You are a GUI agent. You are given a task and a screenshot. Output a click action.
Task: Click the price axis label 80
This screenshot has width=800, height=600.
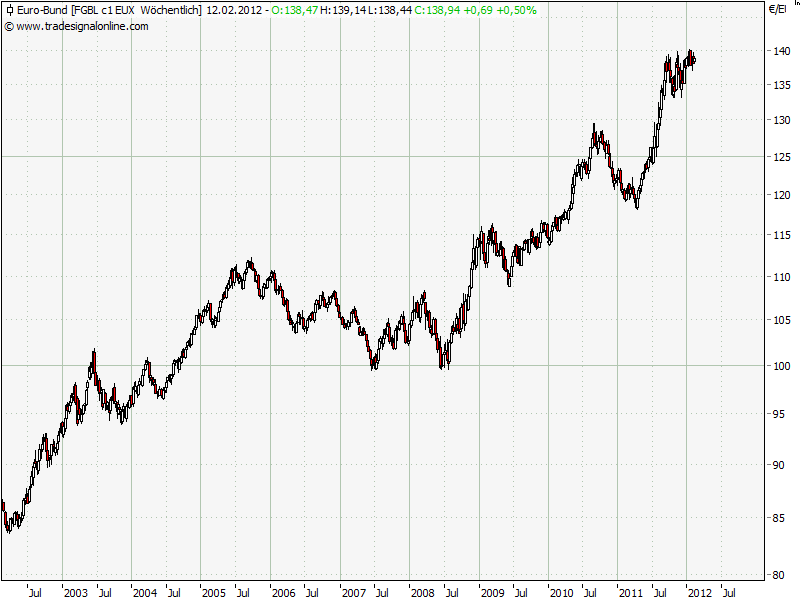[779, 575]
